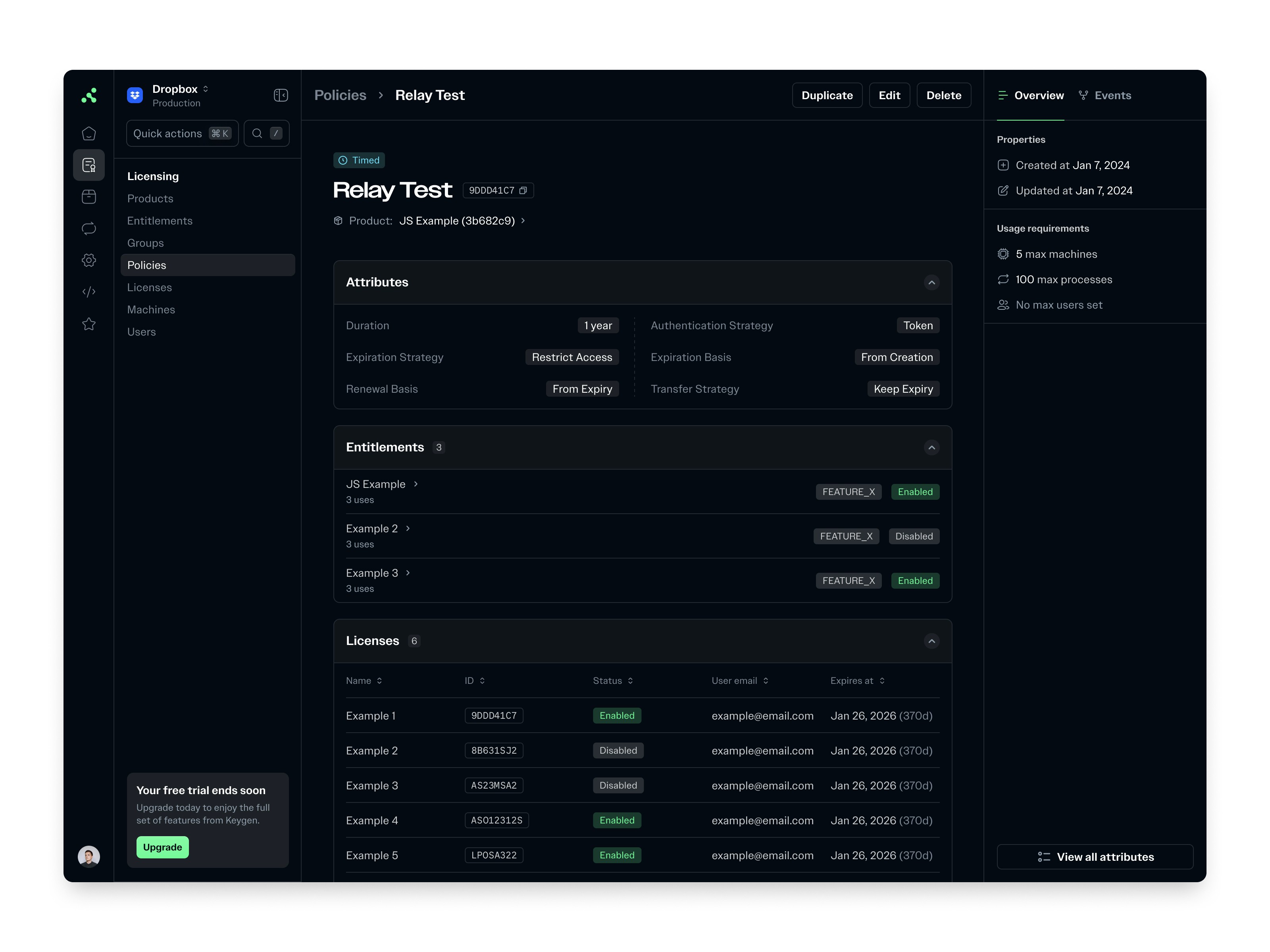Click the sync arrows icon in the left rail
Viewport: 1270px width, 952px height.
pyautogui.click(x=89, y=228)
